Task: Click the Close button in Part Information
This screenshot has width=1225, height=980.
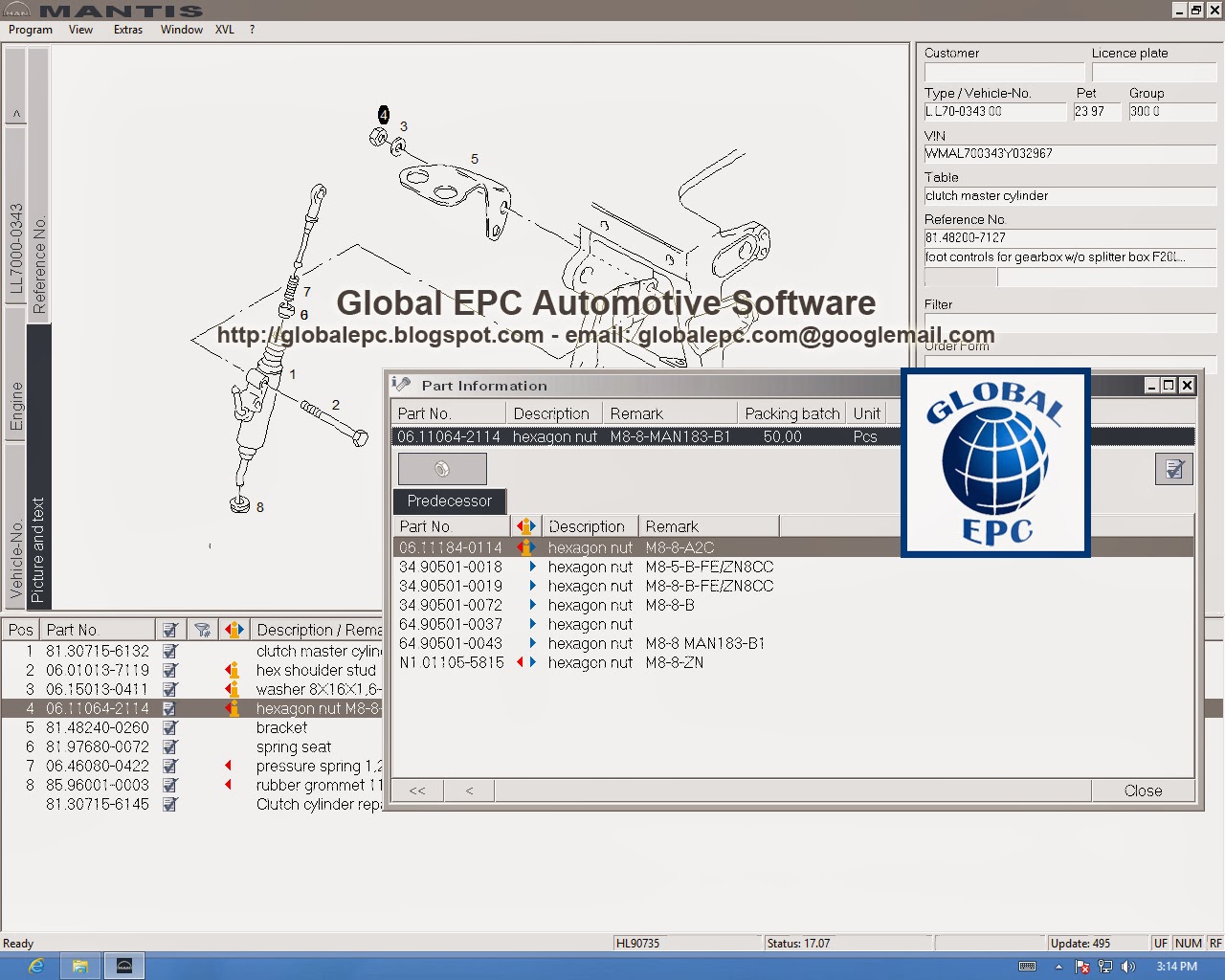Action: click(1143, 791)
